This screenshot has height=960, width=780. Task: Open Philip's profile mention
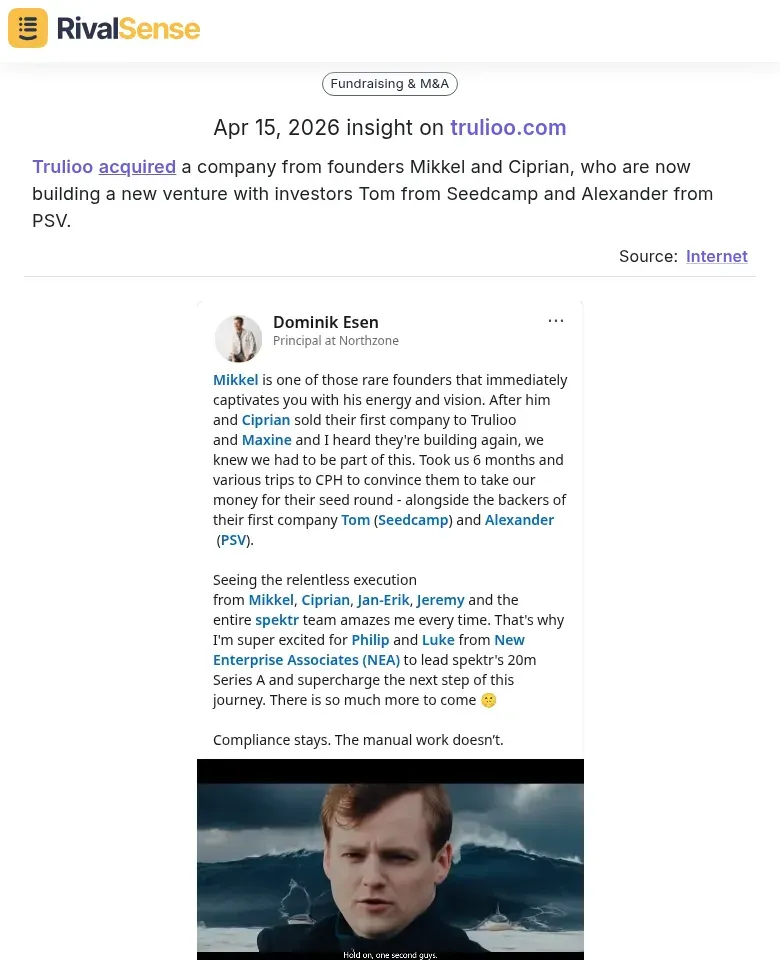pyautogui.click(x=370, y=640)
